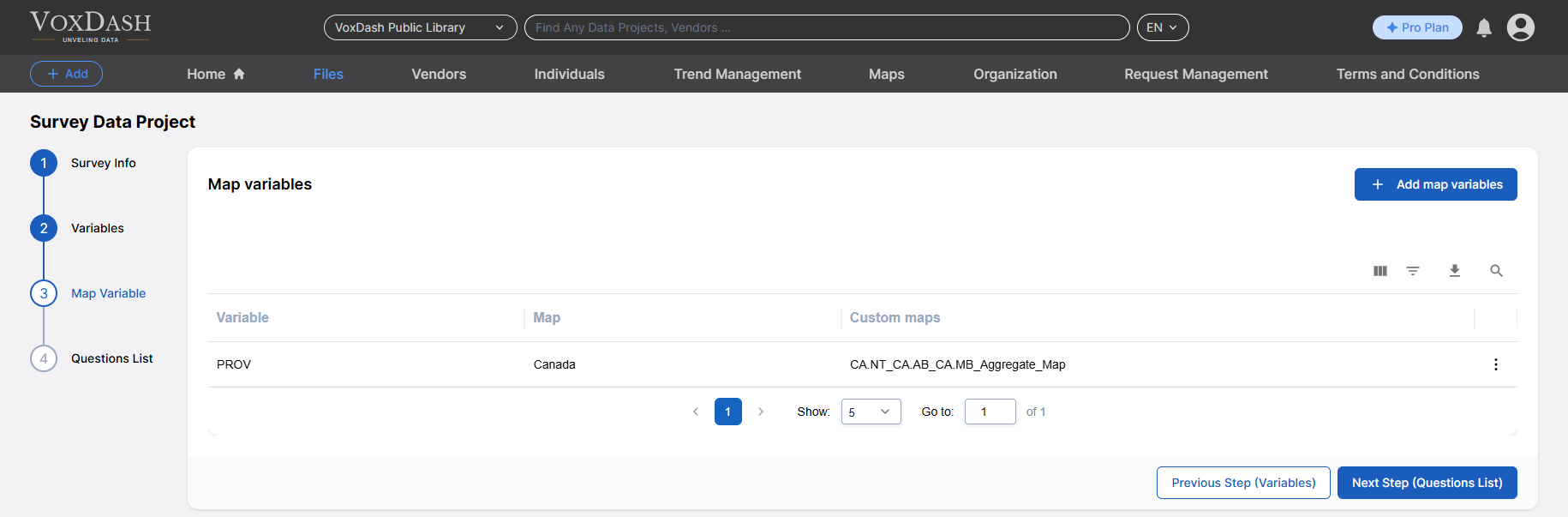Open the Show rows per page dropdown
Viewport: 1568px width, 517px height.
tap(871, 412)
